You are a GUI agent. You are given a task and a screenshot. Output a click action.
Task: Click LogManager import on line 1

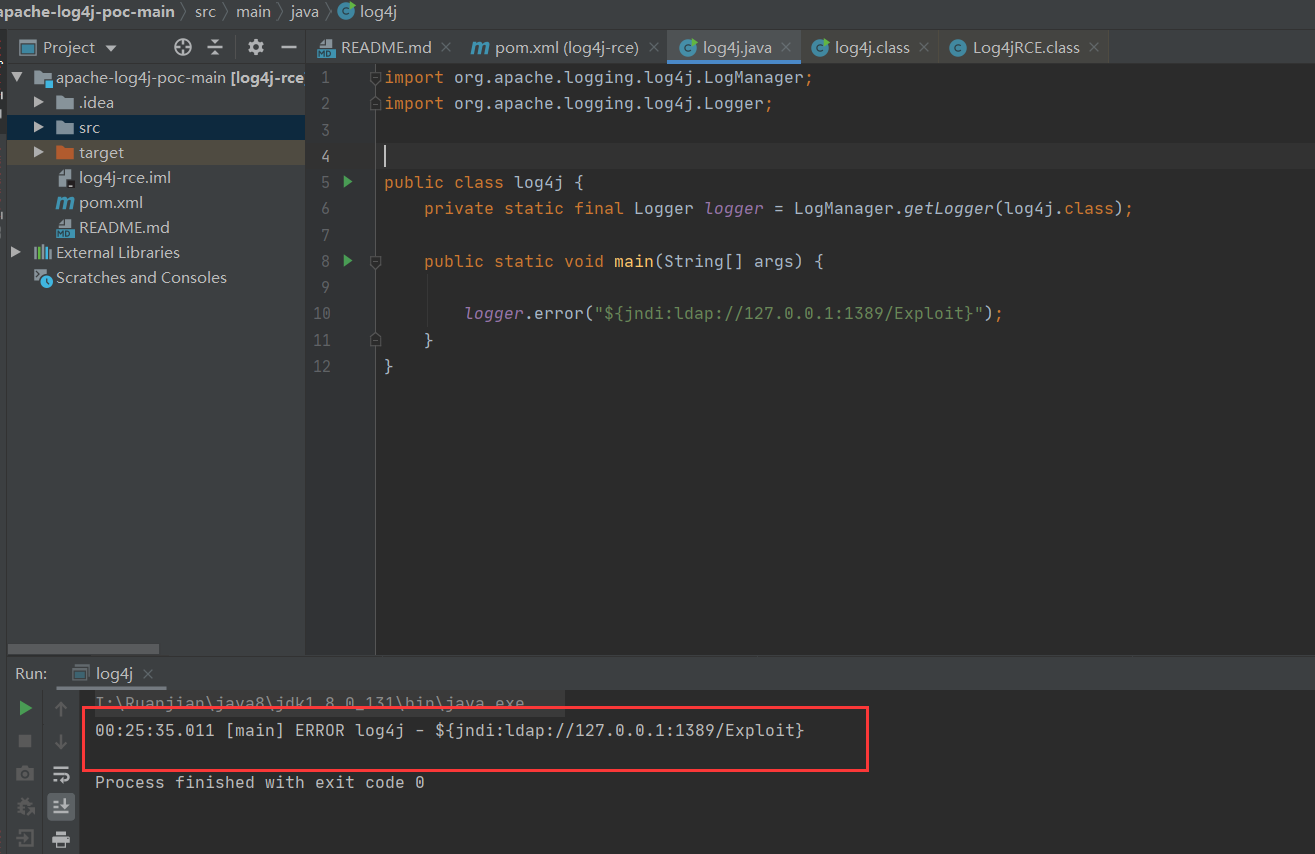coord(753,77)
